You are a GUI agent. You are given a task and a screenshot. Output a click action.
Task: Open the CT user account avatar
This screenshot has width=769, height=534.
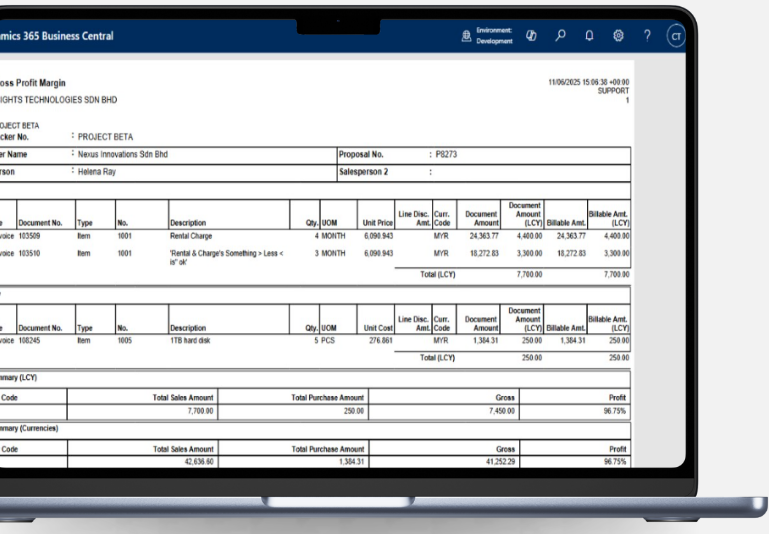click(x=676, y=36)
